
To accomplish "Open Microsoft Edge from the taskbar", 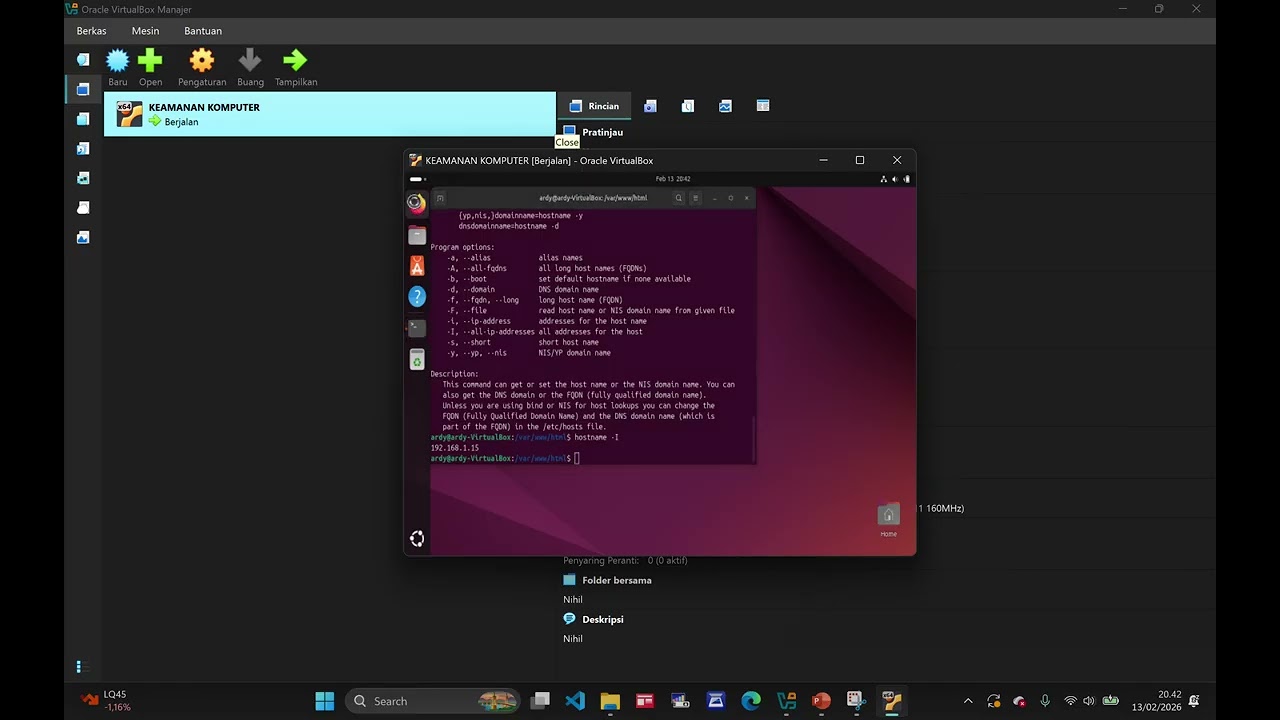I will coord(751,701).
